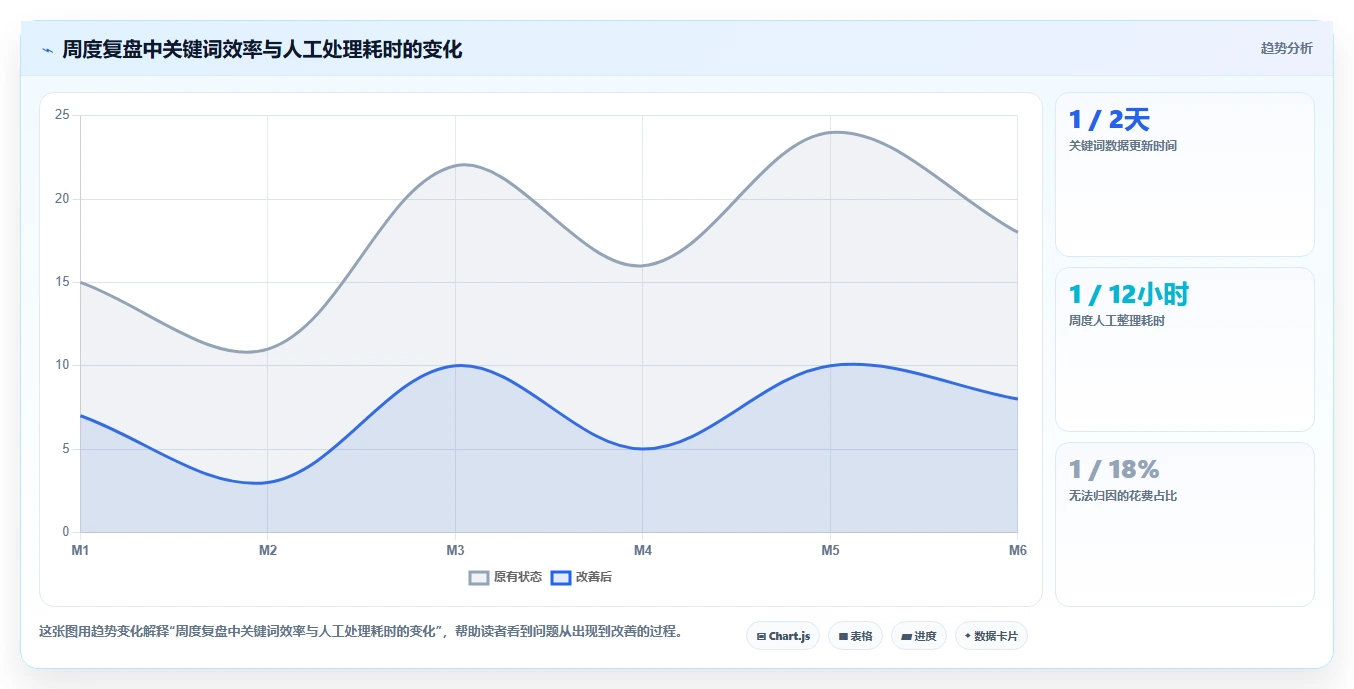
Task: Click the lightning icon beside the title
Action: click(x=47, y=49)
